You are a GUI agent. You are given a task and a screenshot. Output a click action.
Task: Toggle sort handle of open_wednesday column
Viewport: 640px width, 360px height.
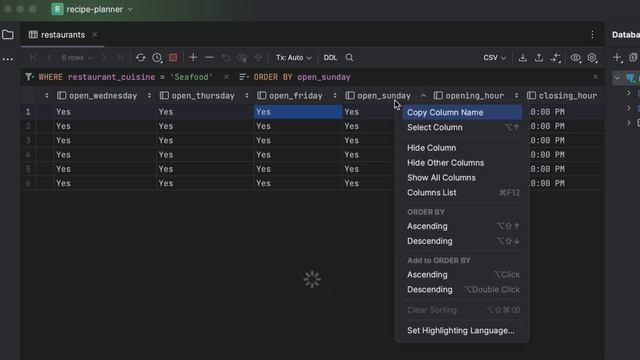149,96
